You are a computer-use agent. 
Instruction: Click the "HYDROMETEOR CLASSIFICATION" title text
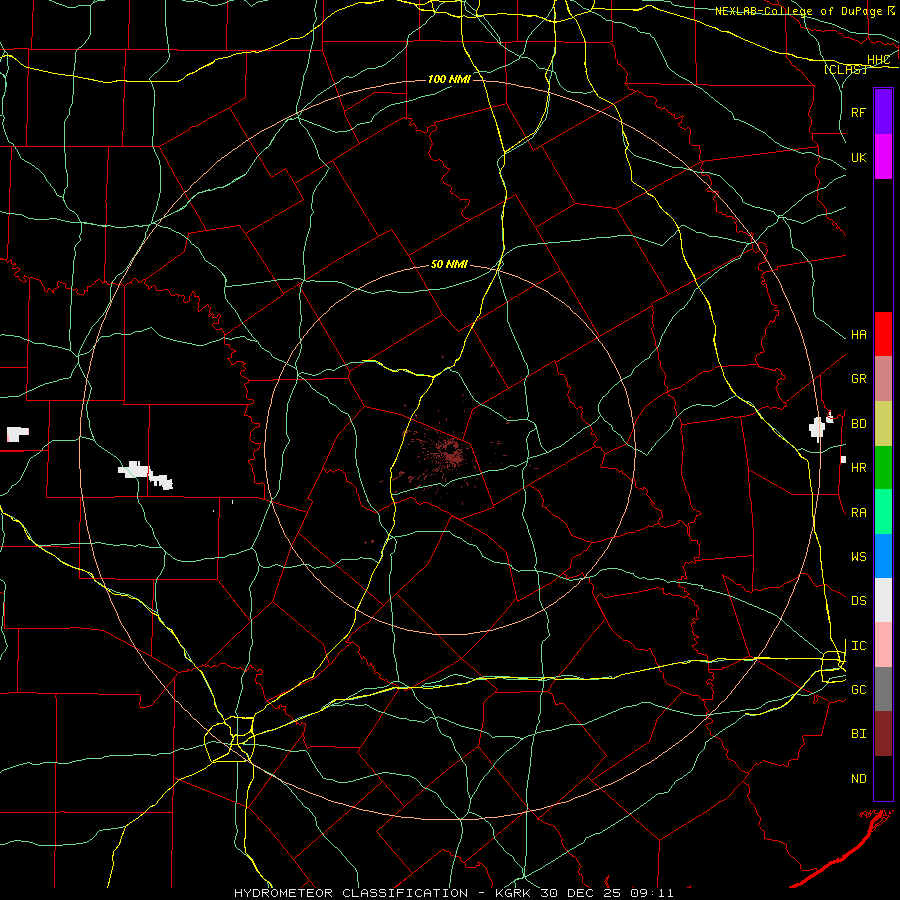point(351,893)
